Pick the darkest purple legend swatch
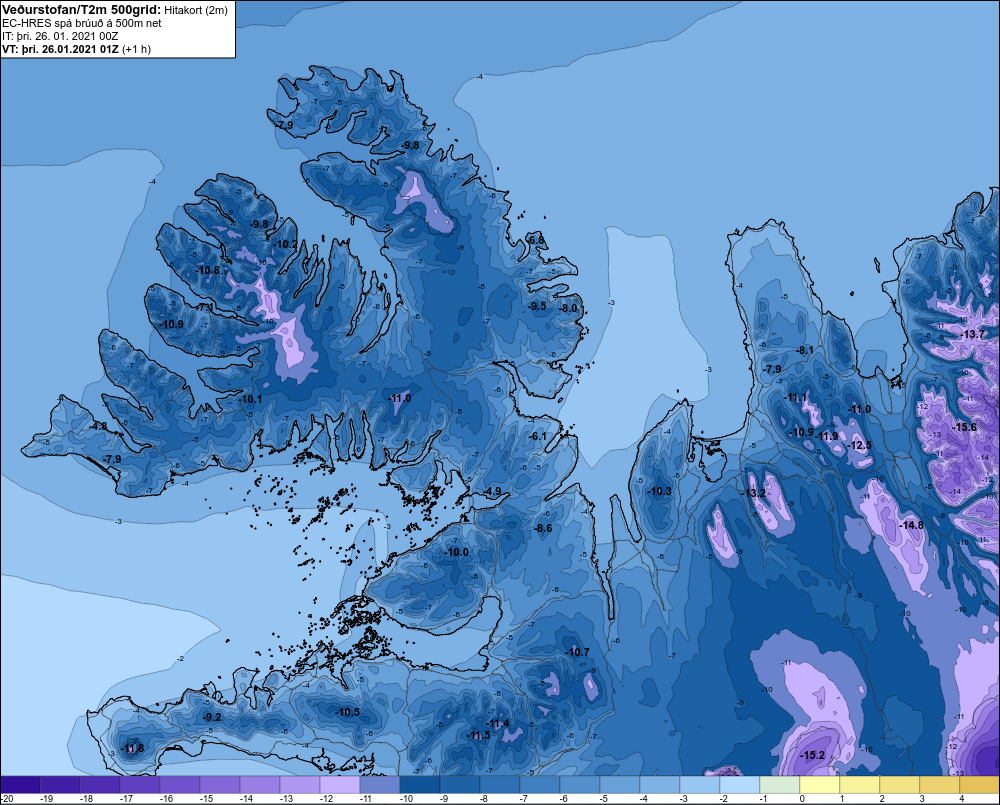The image size is (1000, 805). pos(20,785)
